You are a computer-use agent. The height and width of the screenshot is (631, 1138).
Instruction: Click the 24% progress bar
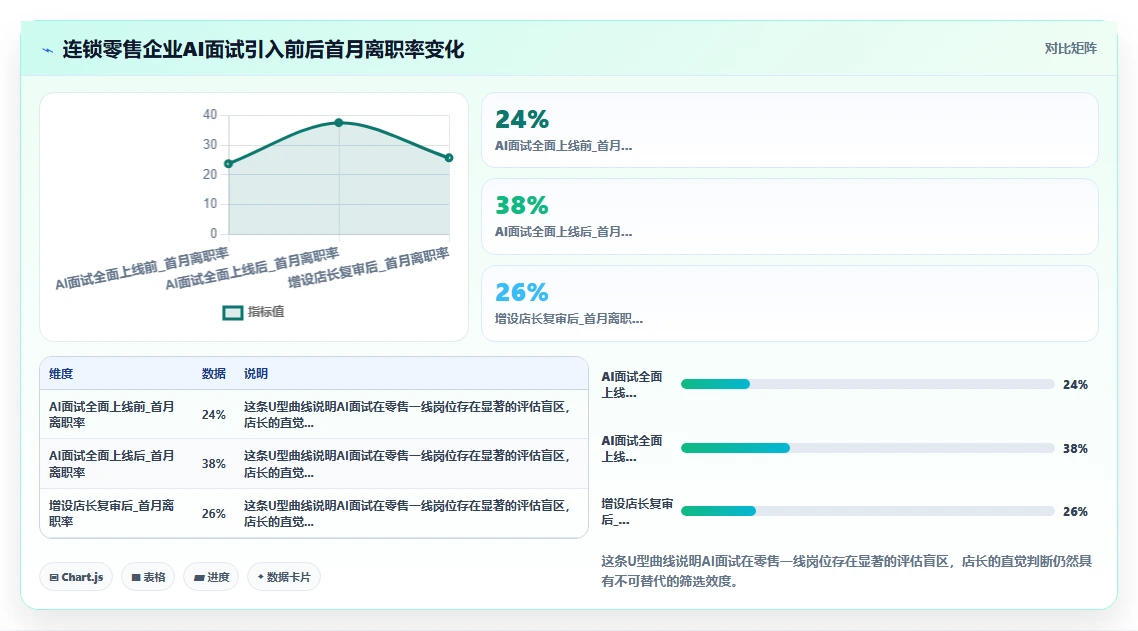(x=867, y=384)
